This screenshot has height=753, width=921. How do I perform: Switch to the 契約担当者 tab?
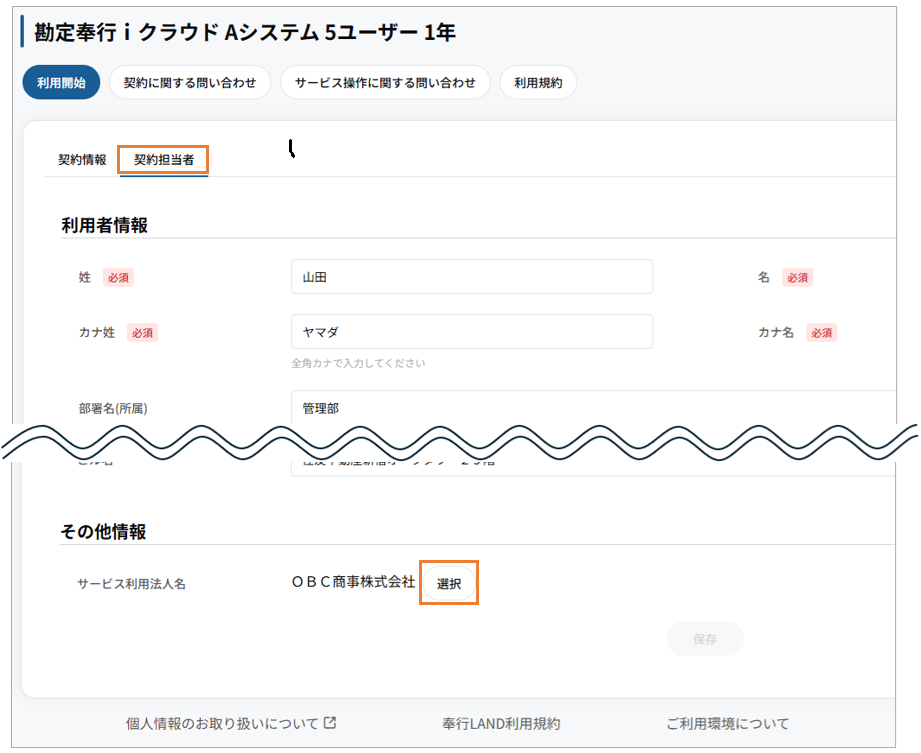[x=164, y=160]
